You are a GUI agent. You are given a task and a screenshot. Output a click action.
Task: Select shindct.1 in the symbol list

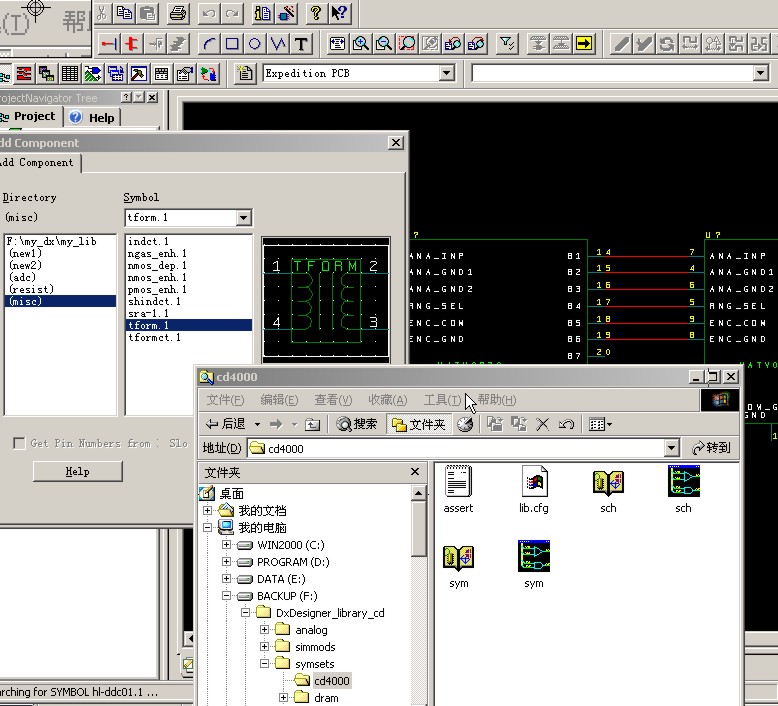click(x=156, y=301)
